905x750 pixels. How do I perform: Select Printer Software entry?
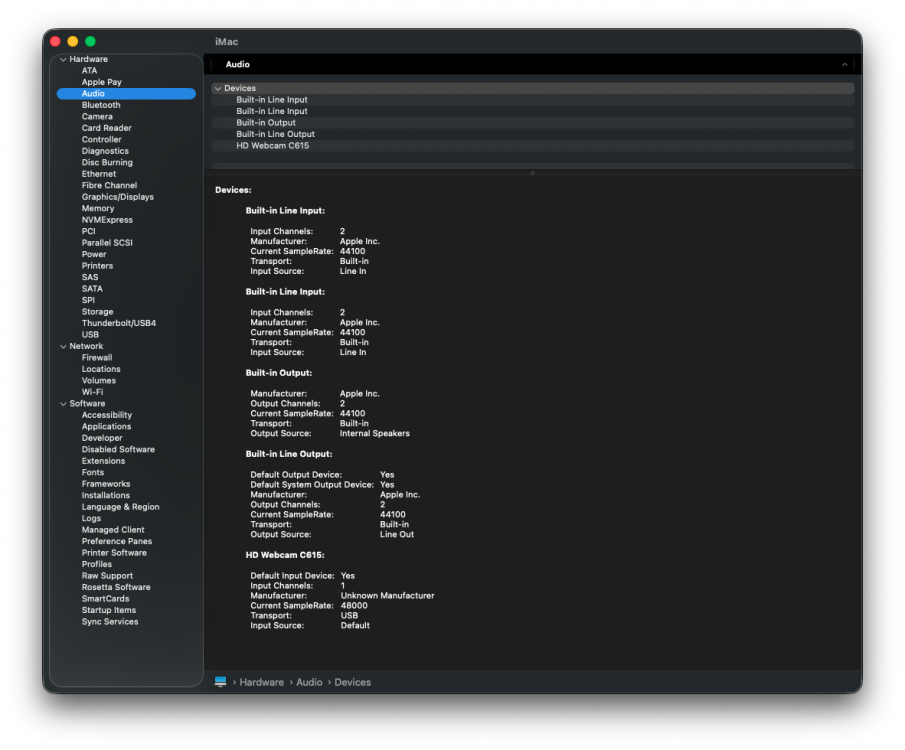114,553
